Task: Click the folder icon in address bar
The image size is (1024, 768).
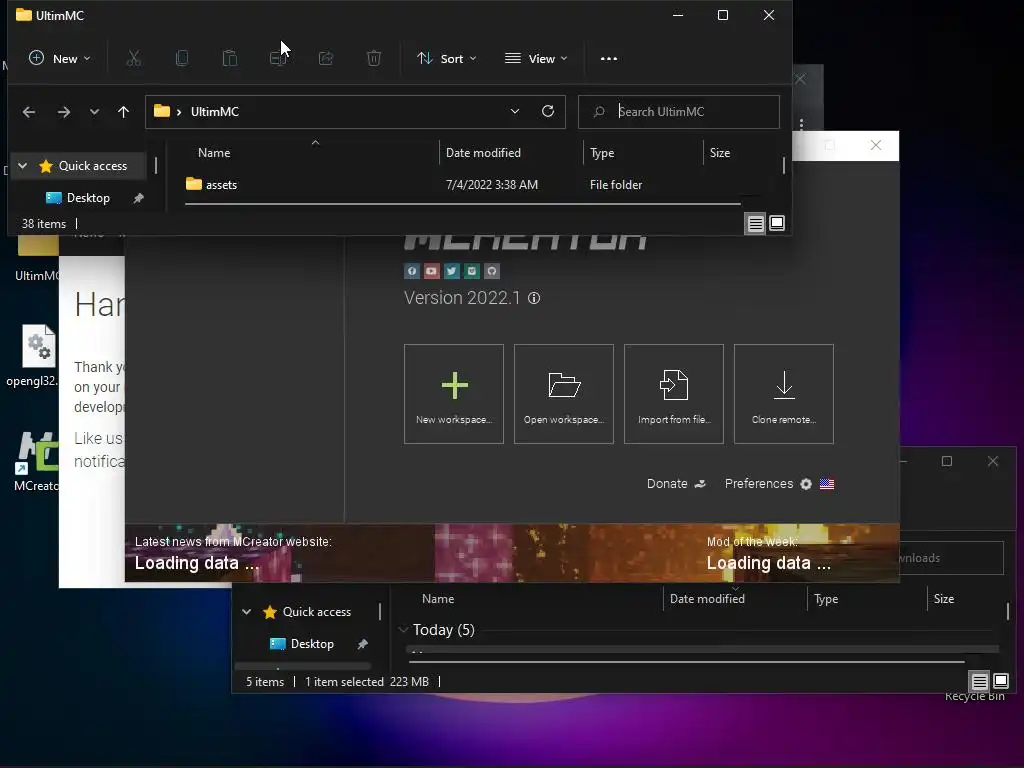Action: pyautogui.click(x=162, y=111)
